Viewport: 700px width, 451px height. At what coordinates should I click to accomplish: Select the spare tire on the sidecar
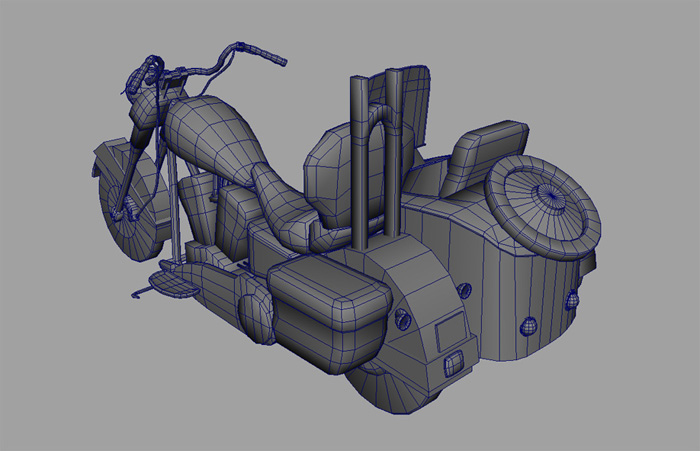click(x=542, y=206)
